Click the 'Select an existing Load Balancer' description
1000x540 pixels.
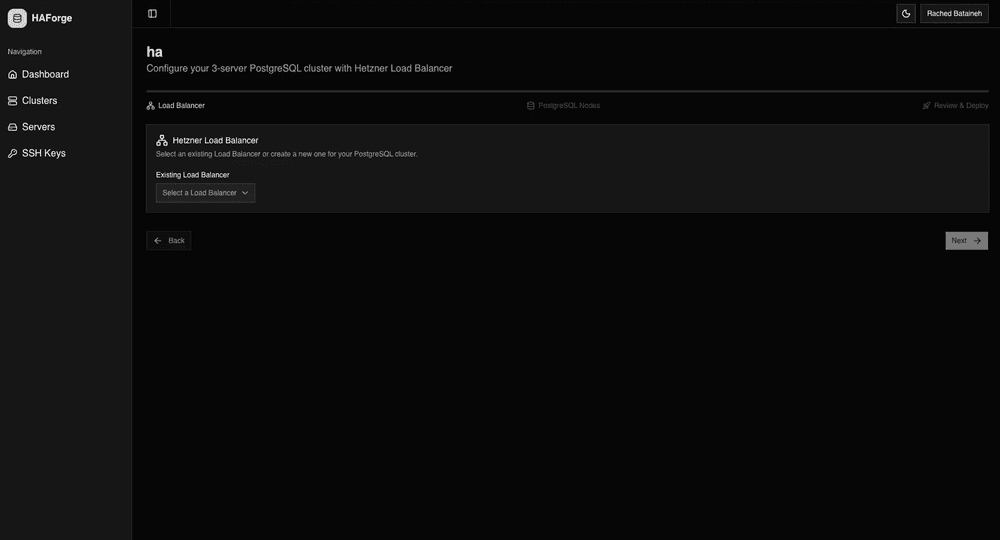click(286, 154)
